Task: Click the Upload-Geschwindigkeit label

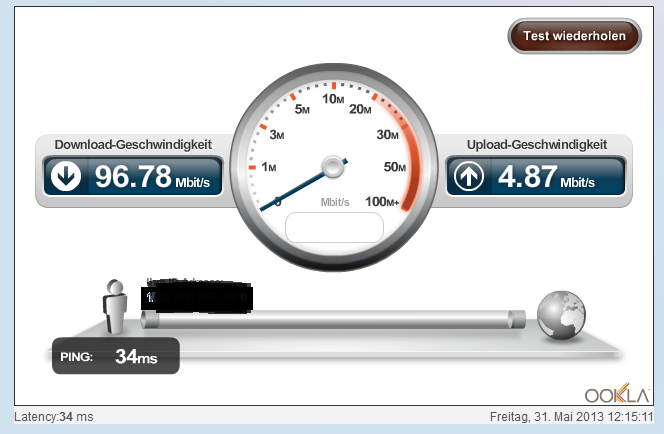Action: pyautogui.click(x=537, y=144)
